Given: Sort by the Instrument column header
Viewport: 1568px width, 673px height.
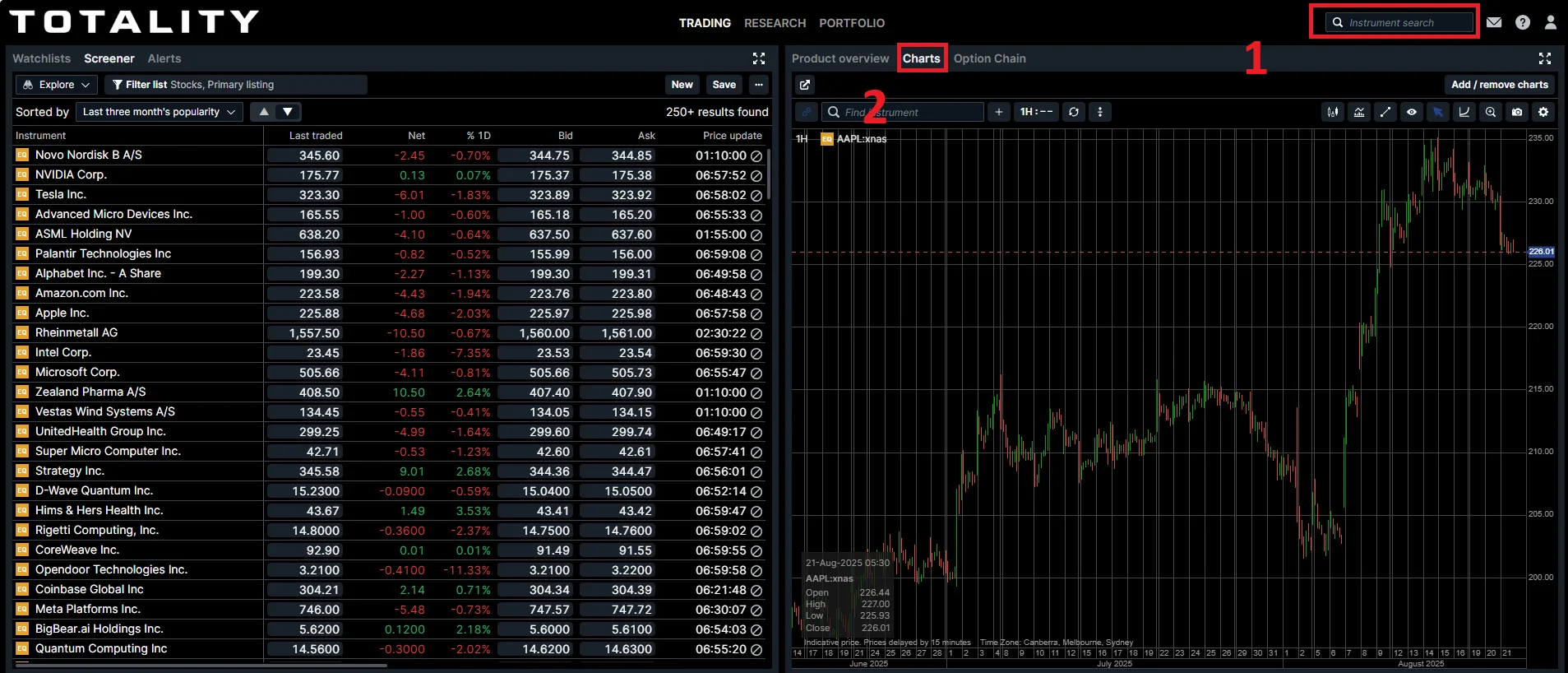Looking at the screenshot, I should point(40,136).
